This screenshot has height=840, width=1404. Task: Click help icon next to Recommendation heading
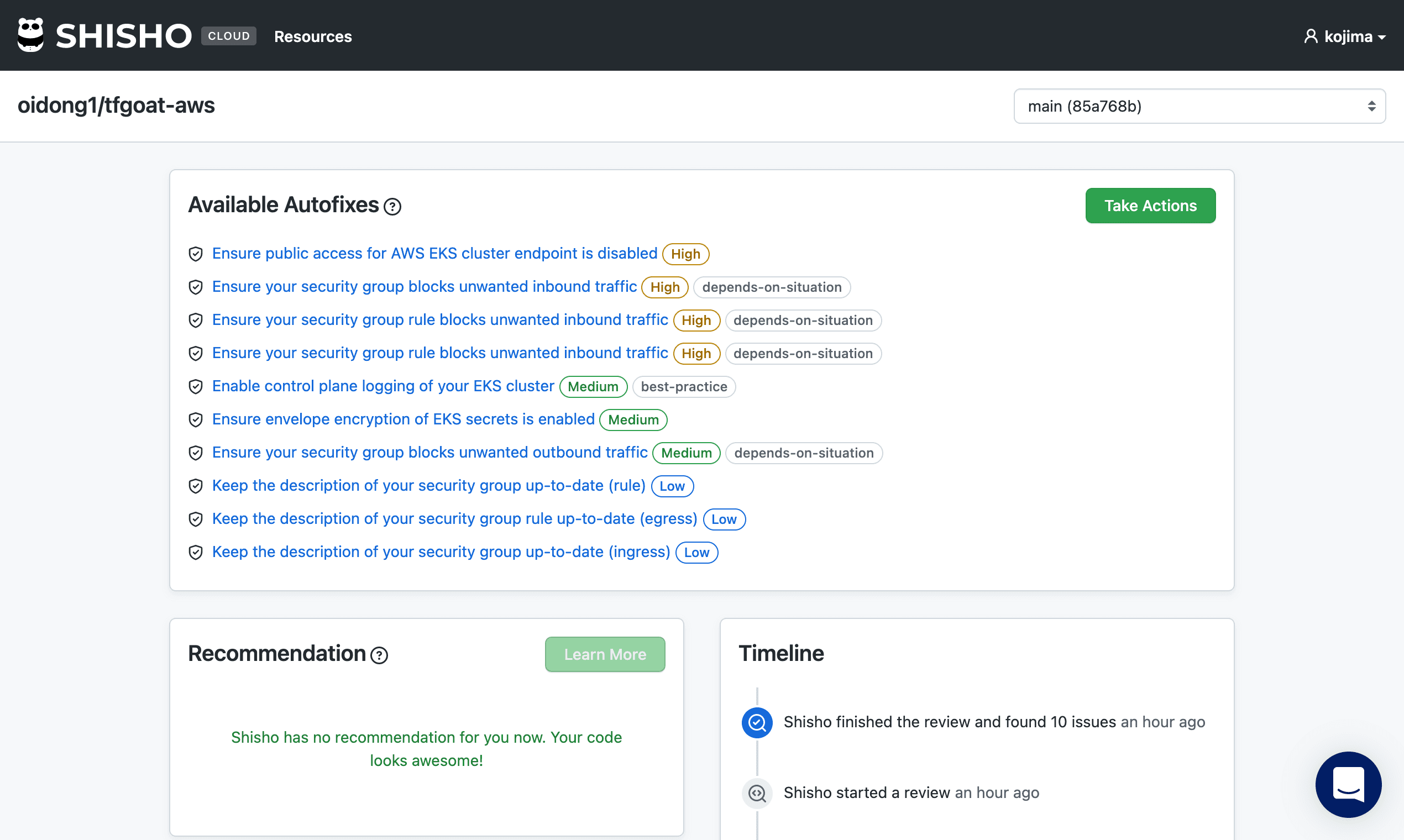[x=379, y=655]
